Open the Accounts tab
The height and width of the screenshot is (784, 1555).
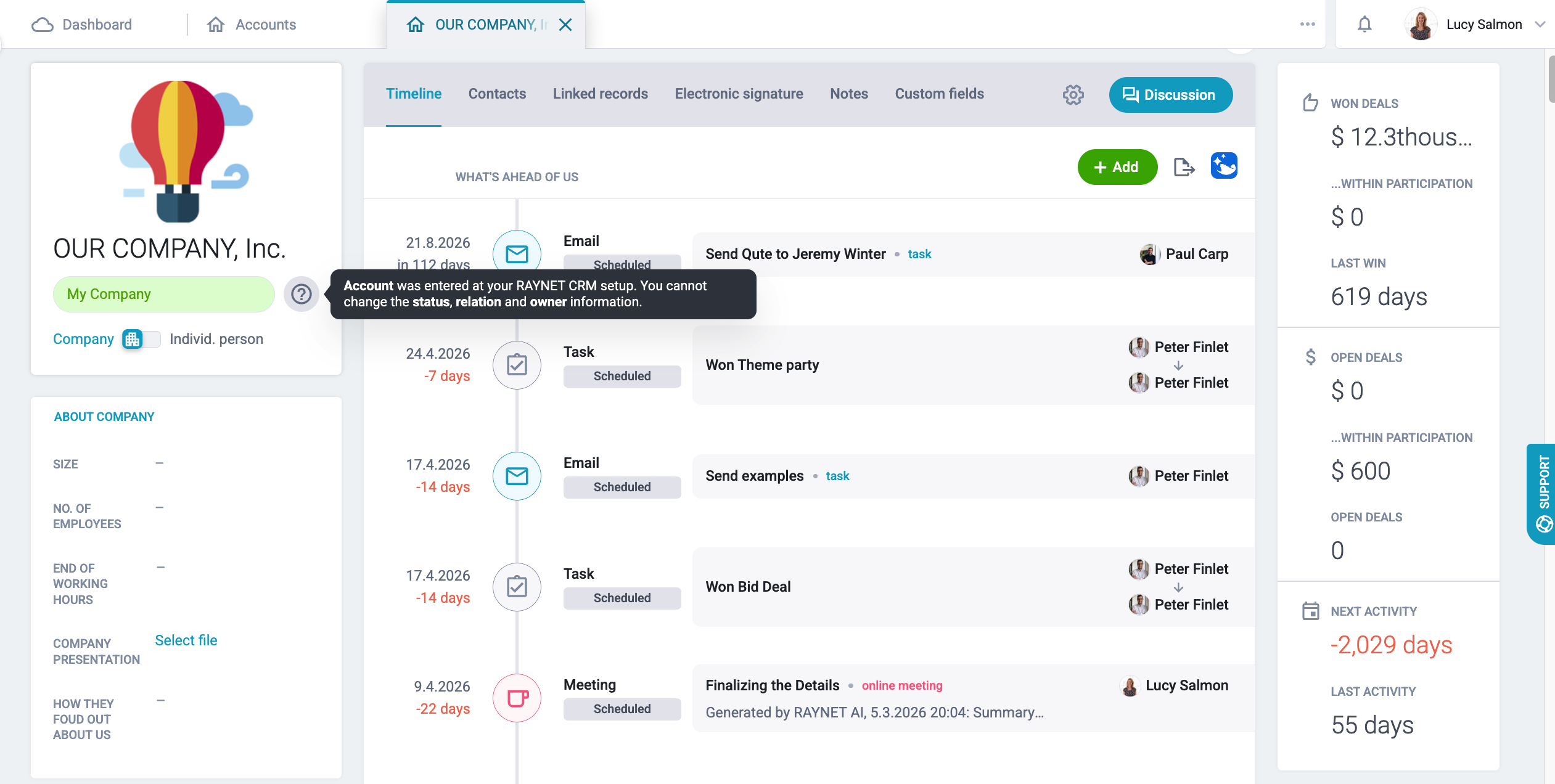252,25
